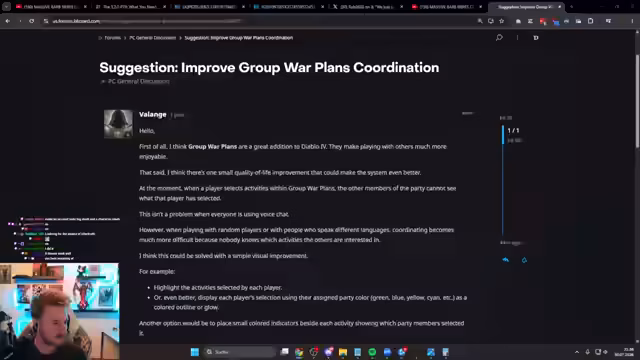The image size is (640, 360).
Task: Switch to the first YouTube BARB tab
Action: coord(51,7)
